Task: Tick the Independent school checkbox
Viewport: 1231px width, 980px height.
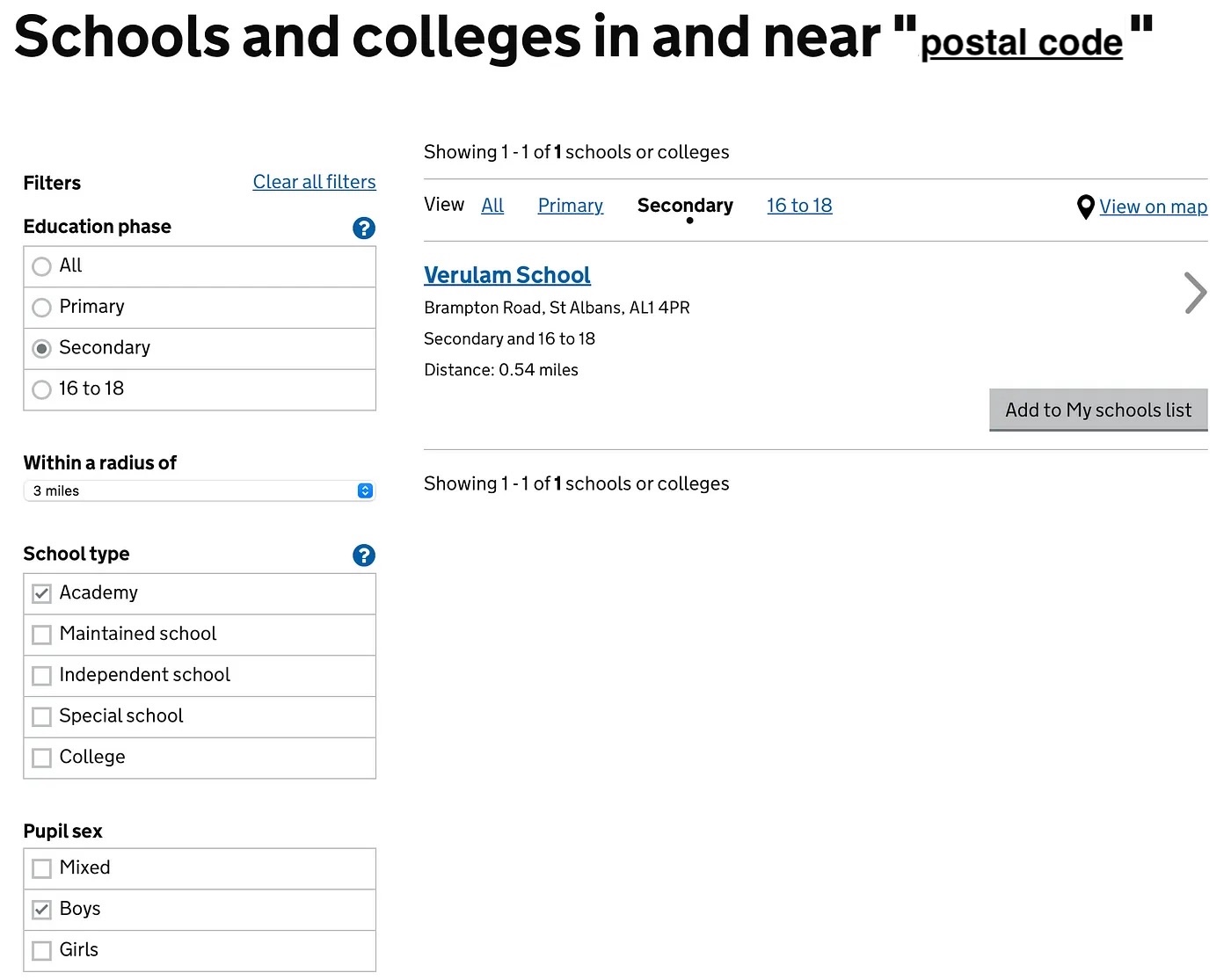Action: tap(41, 676)
